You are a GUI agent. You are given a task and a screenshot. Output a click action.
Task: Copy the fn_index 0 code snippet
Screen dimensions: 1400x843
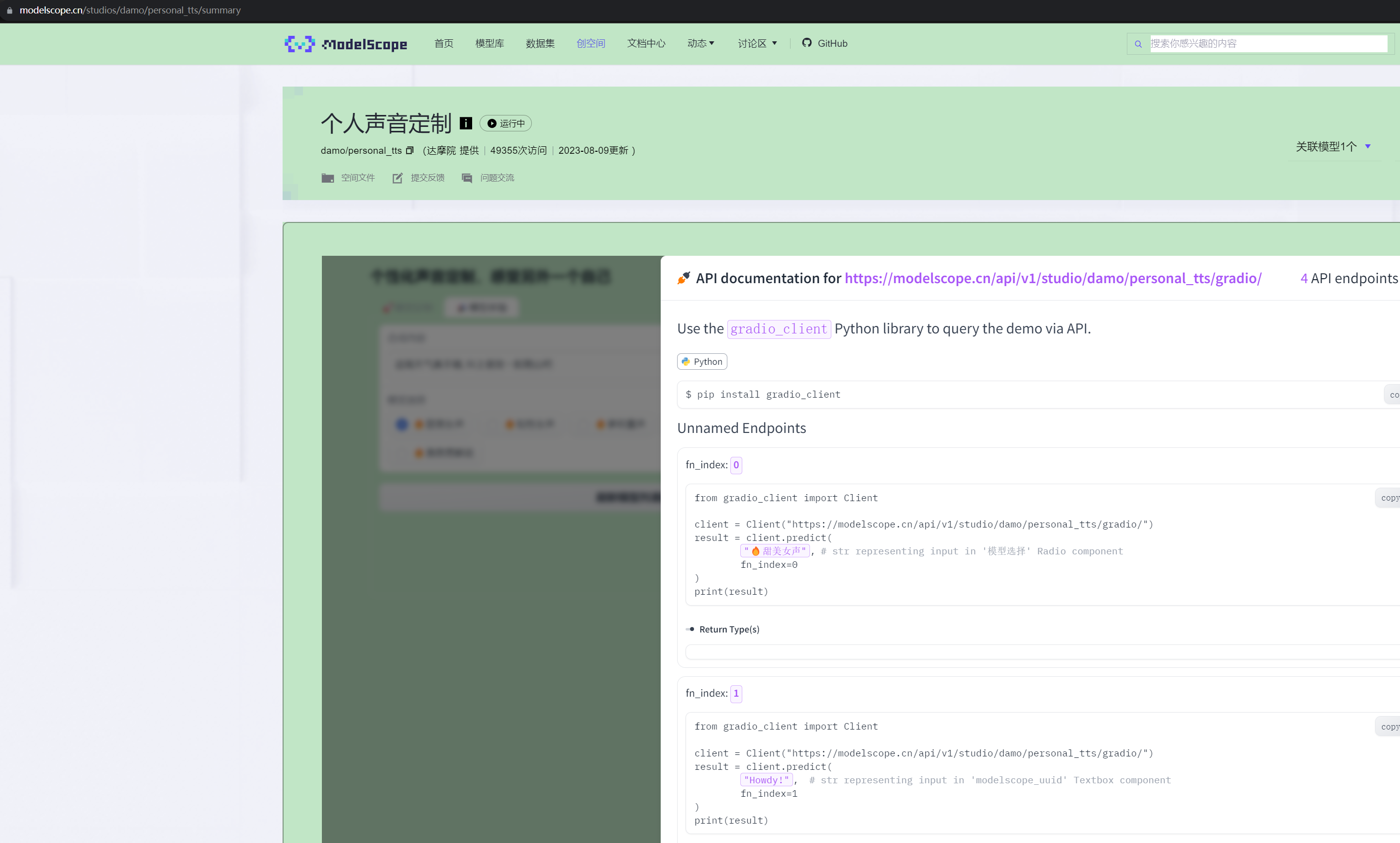pyautogui.click(x=1388, y=498)
